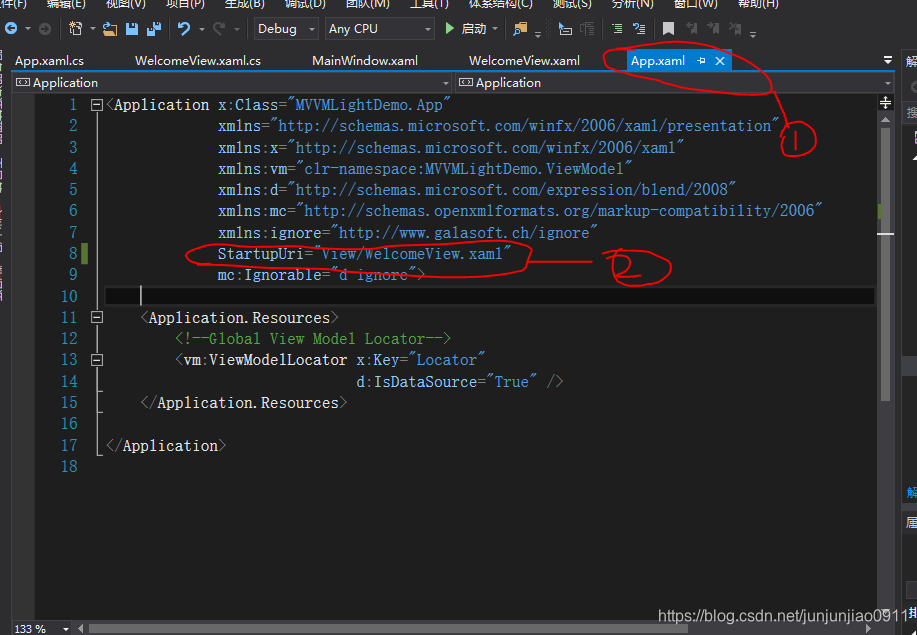Click the Navigate Backward arrow icon
Viewport: 917px width, 635px height.
(11, 28)
